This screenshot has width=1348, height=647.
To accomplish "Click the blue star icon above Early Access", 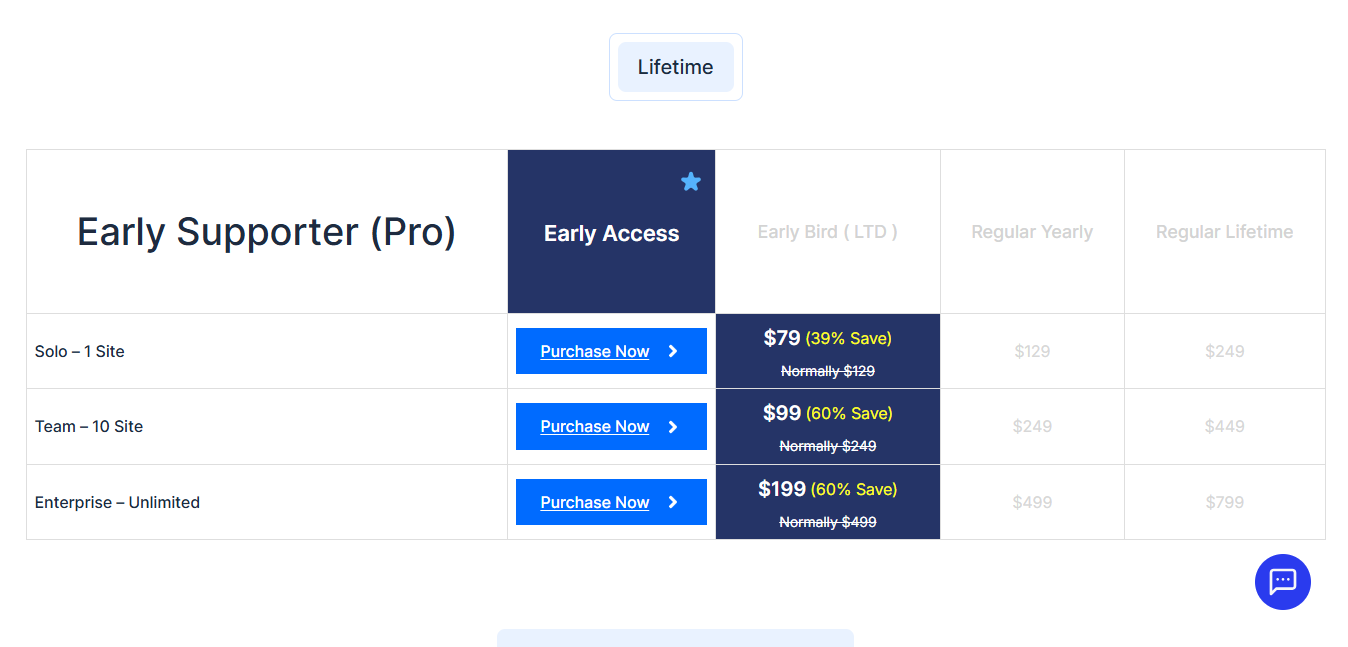I will point(691,181).
